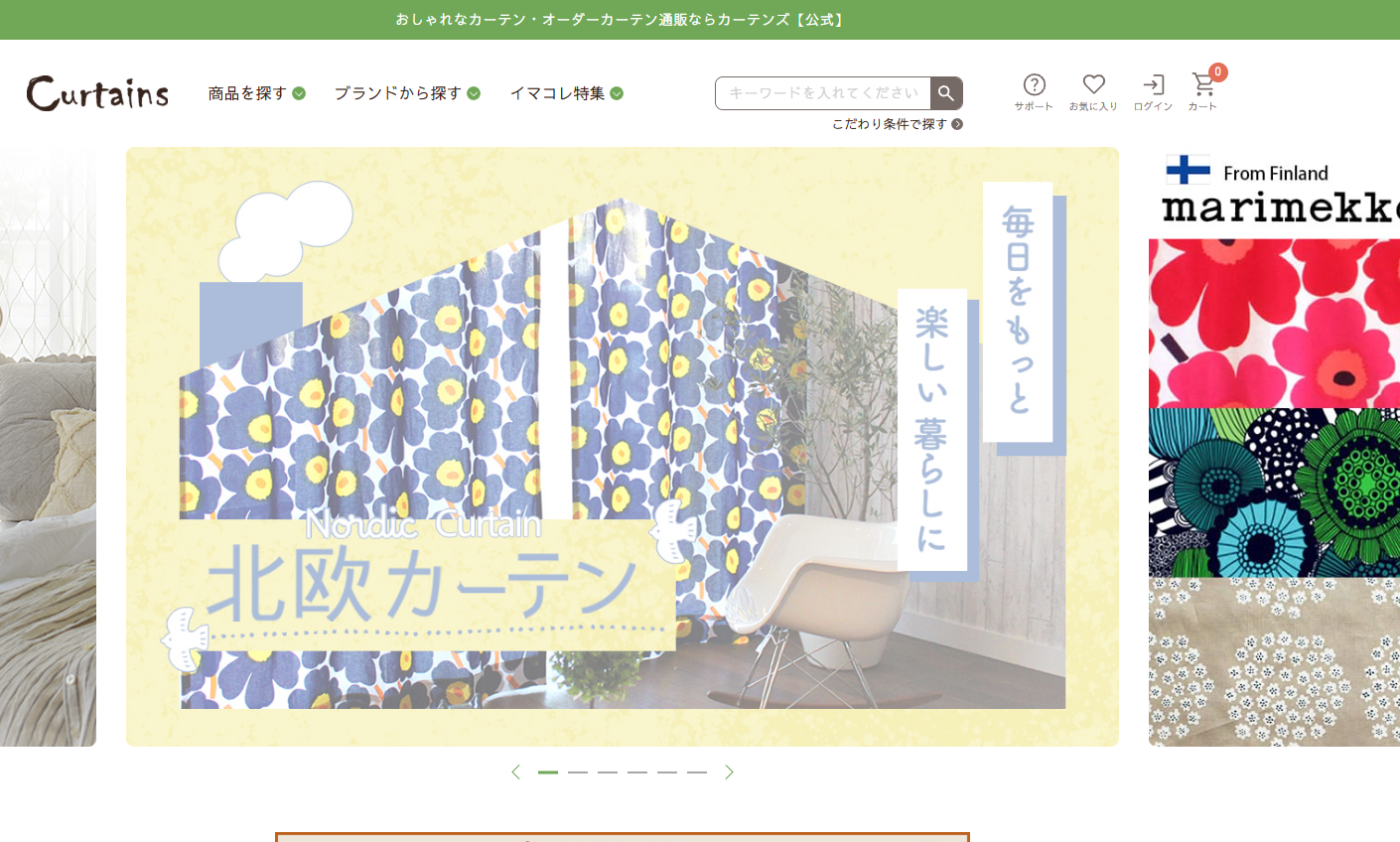Viewport: 1400px width, 842px height.
Task: Select the second carousel indicator dash
Action: [x=578, y=772]
